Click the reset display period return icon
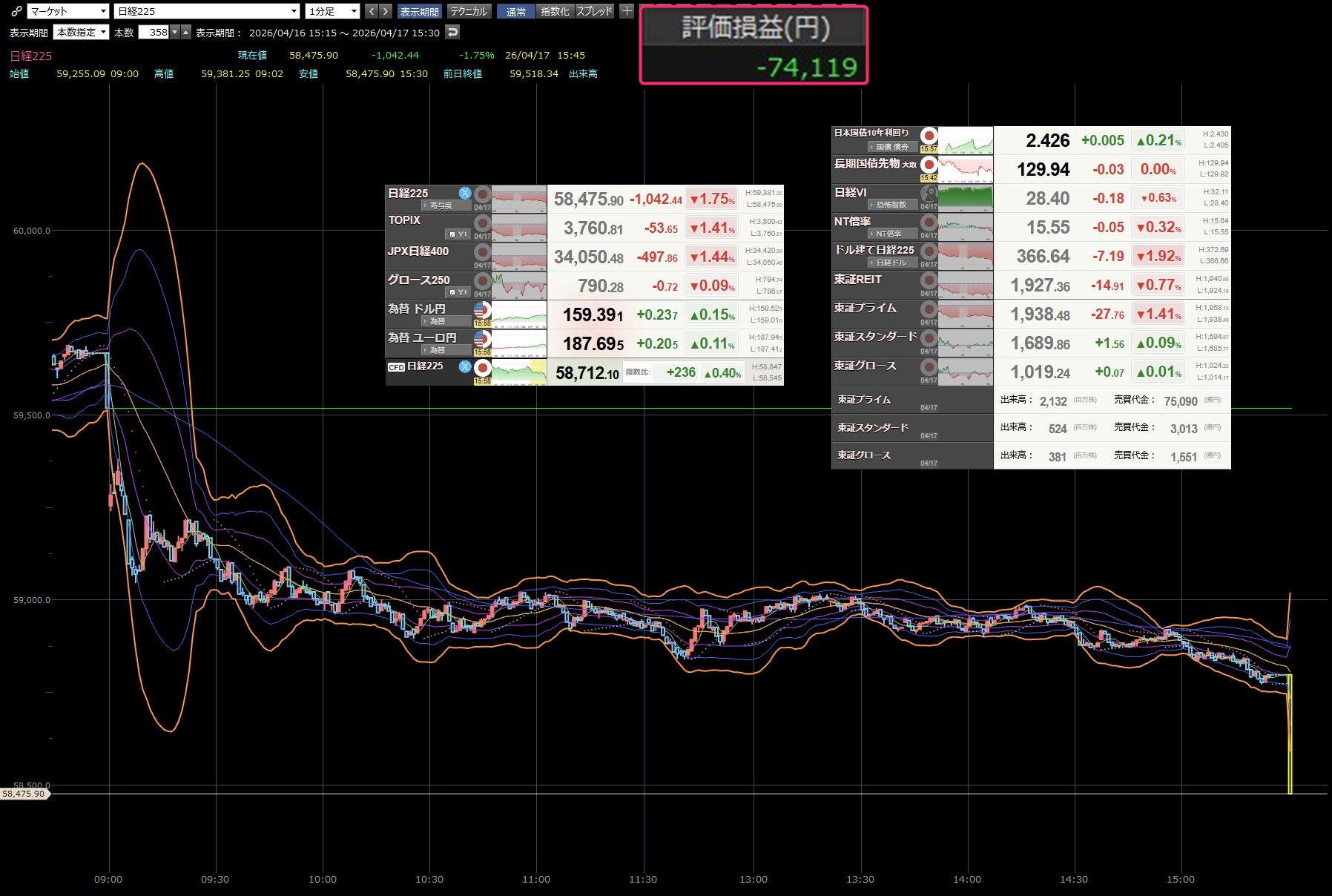Image resolution: width=1332 pixels, height=896 pixels. pos(452,32)
